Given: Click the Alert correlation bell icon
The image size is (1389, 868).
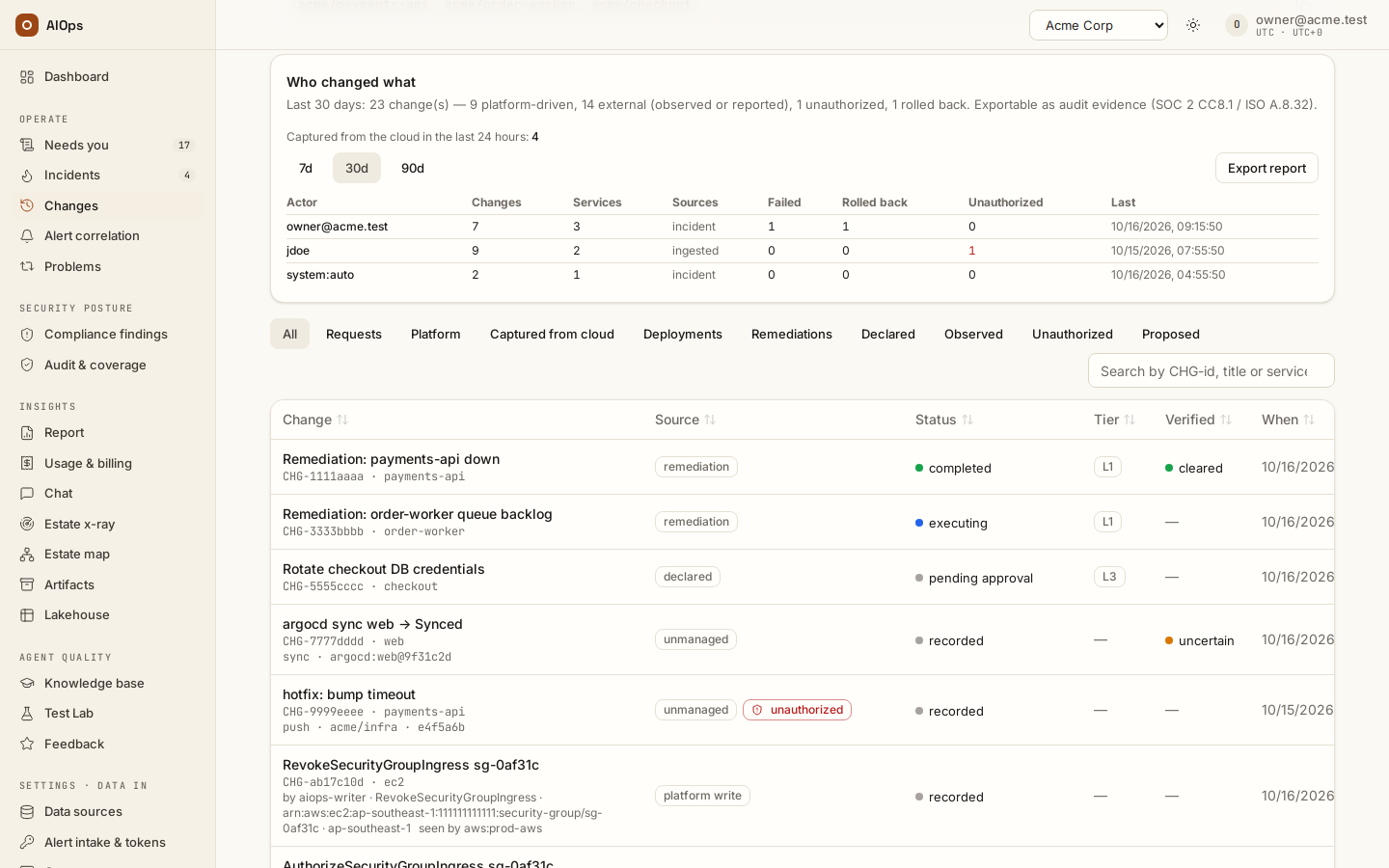Looking at the screenshot, I should click(27, 236).
